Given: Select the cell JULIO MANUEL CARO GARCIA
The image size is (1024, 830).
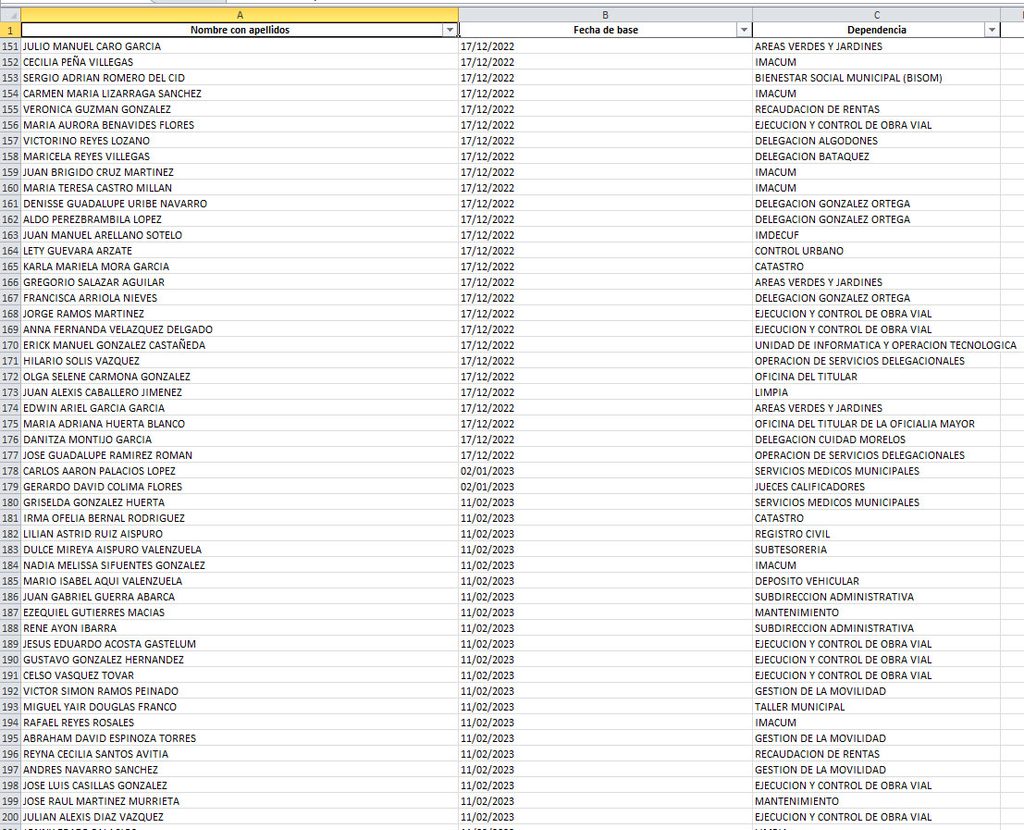Looking at the screenshot, I should pos(240,46).
